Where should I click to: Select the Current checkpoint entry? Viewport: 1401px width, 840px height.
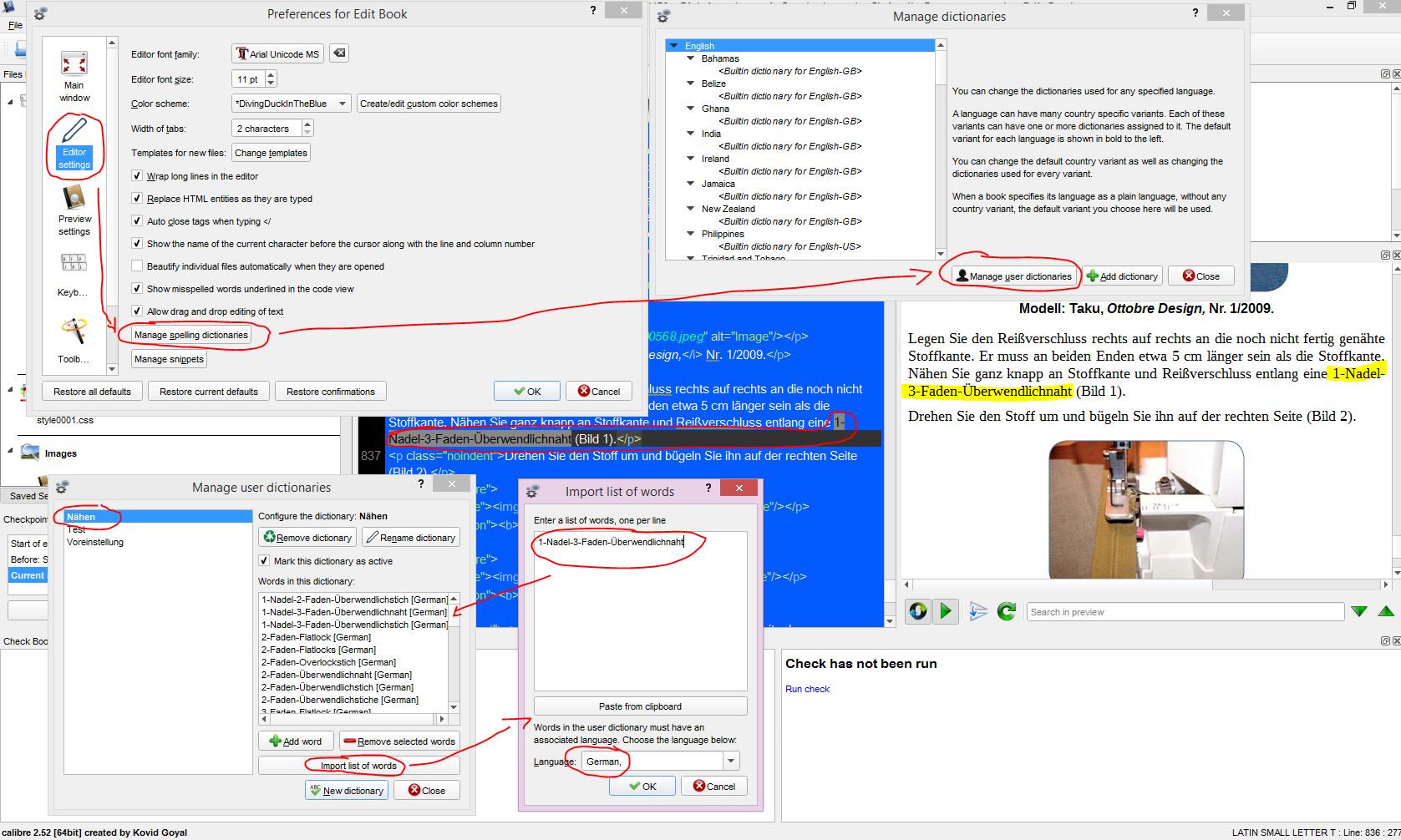28,575
